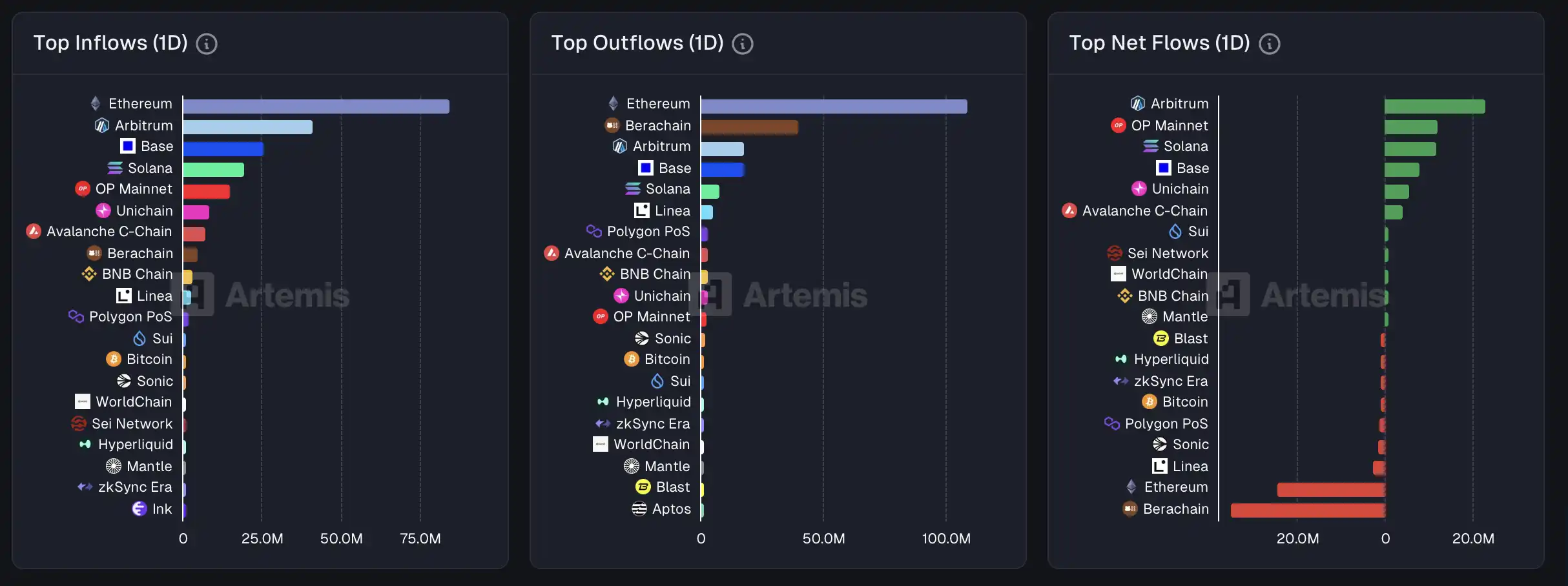Viewport: 1568px width, 586px height.
Task: Click the Avalanche C-Chain label in Top Inflows
Action: (x=109, y=231)
